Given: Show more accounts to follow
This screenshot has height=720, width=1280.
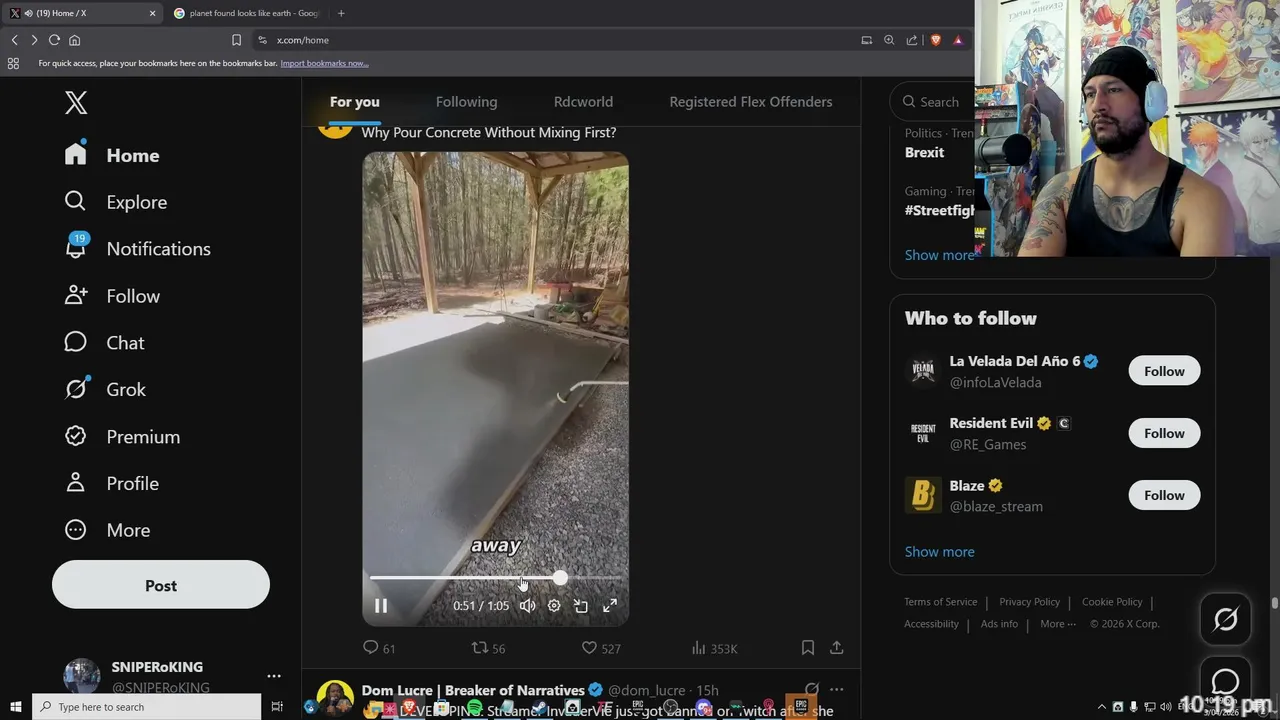Looking at the screenshot, I should pos(939,551).
